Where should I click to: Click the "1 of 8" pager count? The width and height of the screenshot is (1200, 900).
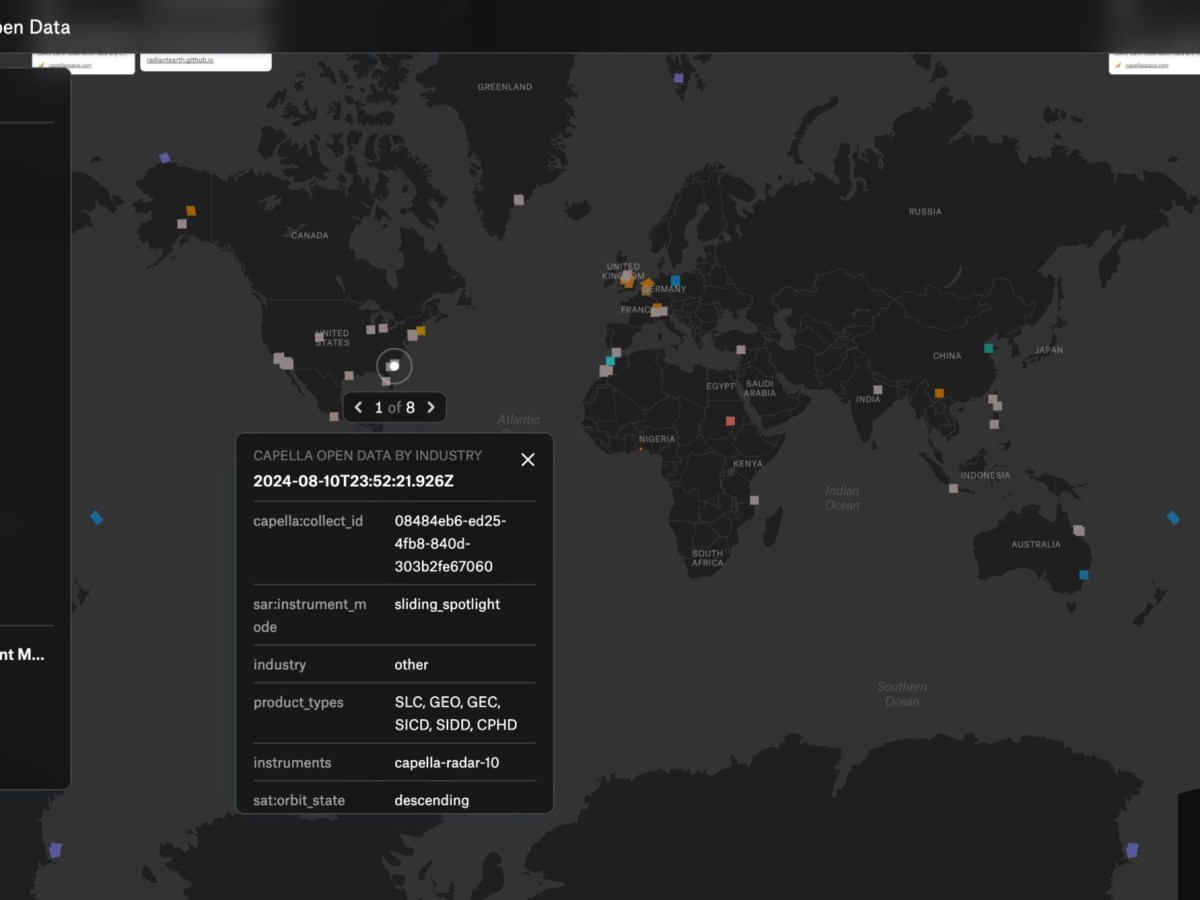click(395, 407)
